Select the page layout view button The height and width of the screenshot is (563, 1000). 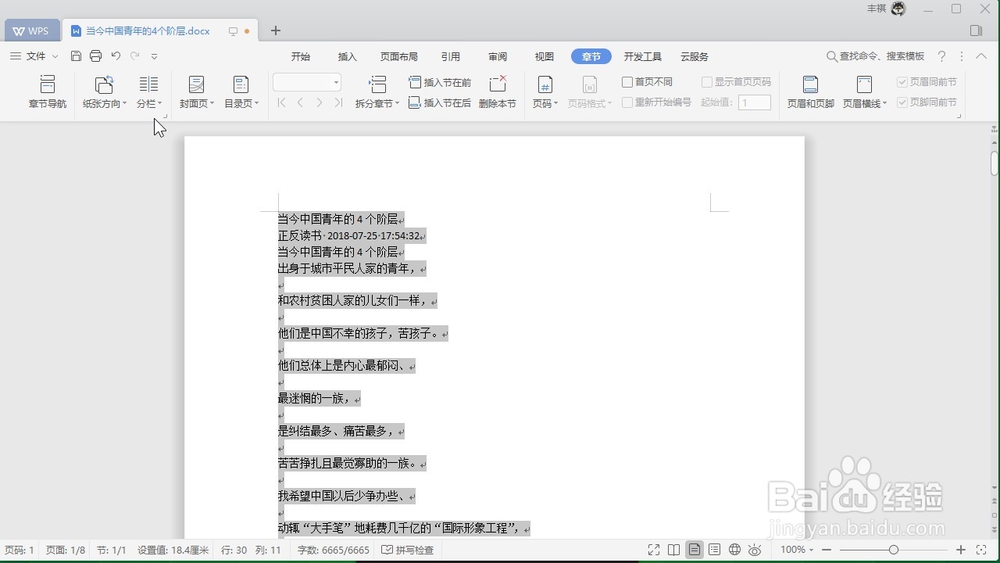[694, 550]
